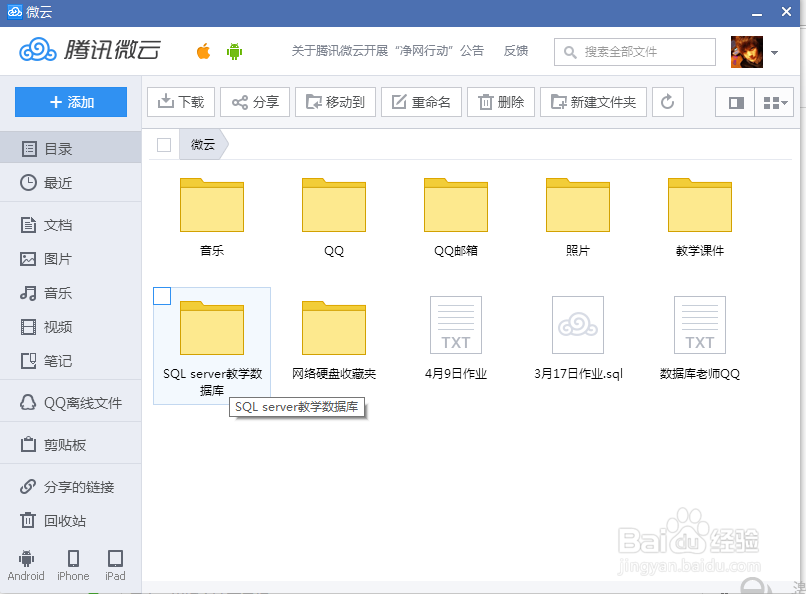The image size is (806, 594).
Task: Click the 移动到 move-to toolbar button
Action: click(x=335, y=102)
